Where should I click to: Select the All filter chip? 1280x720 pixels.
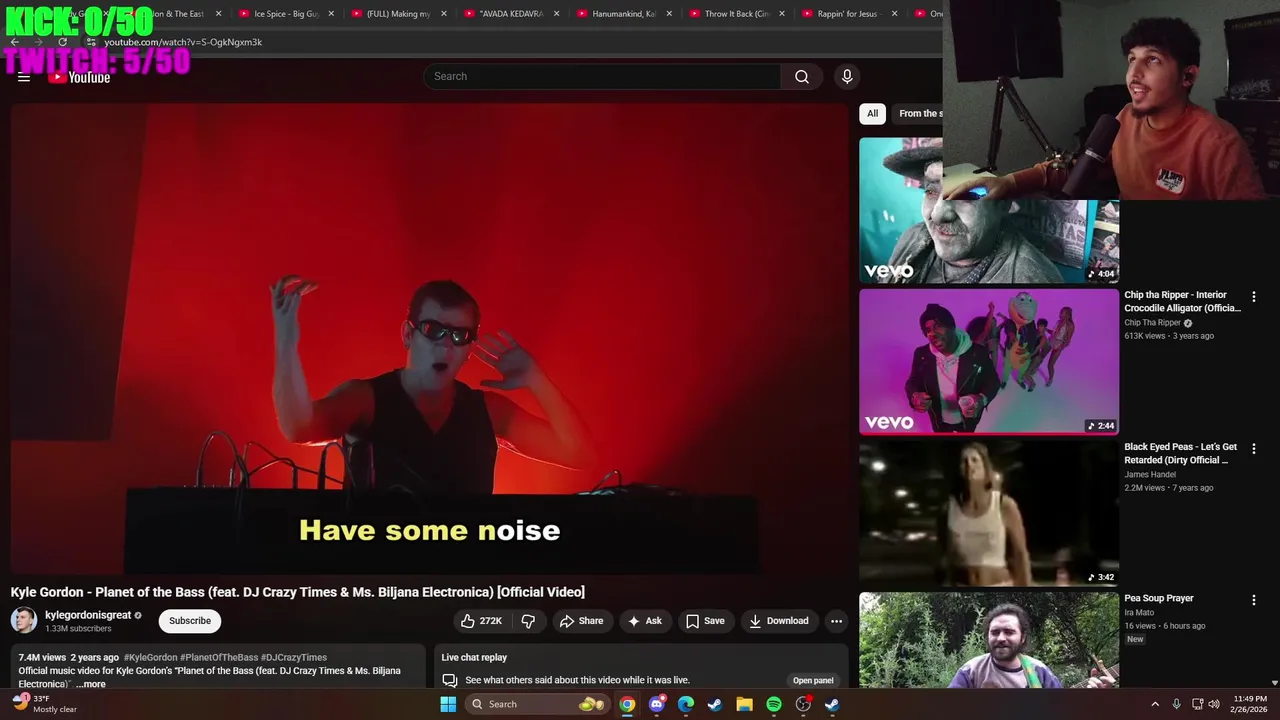tap(872, 113)
